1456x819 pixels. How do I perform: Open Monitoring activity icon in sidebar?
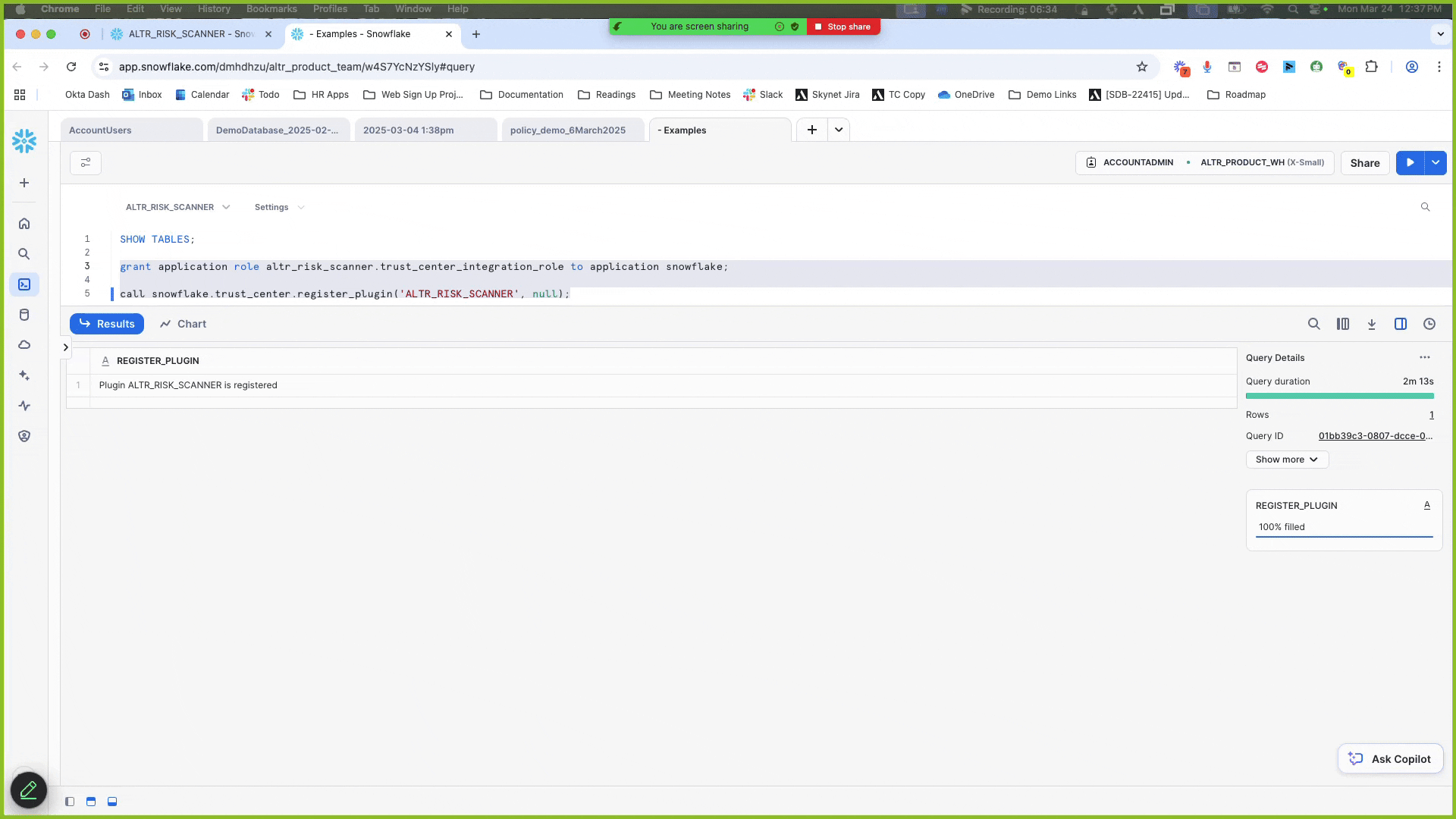coord(24,406)
